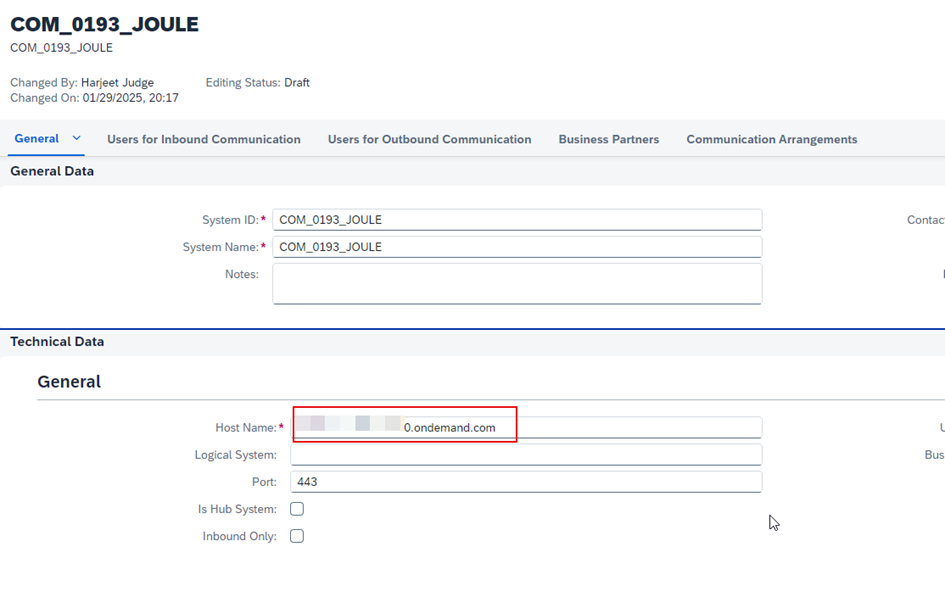Select the empty Logical System field
Screen dimensions: 945x597
tap(525, 455)
